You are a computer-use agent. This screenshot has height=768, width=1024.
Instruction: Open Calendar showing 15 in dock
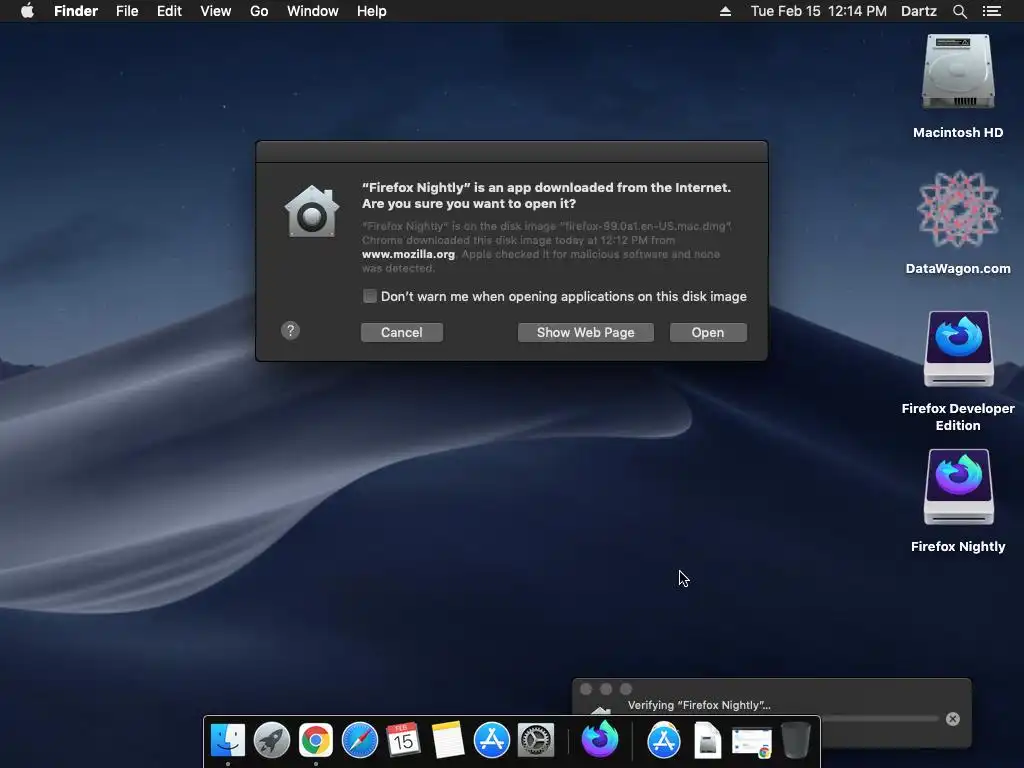(x=404, y=741)
